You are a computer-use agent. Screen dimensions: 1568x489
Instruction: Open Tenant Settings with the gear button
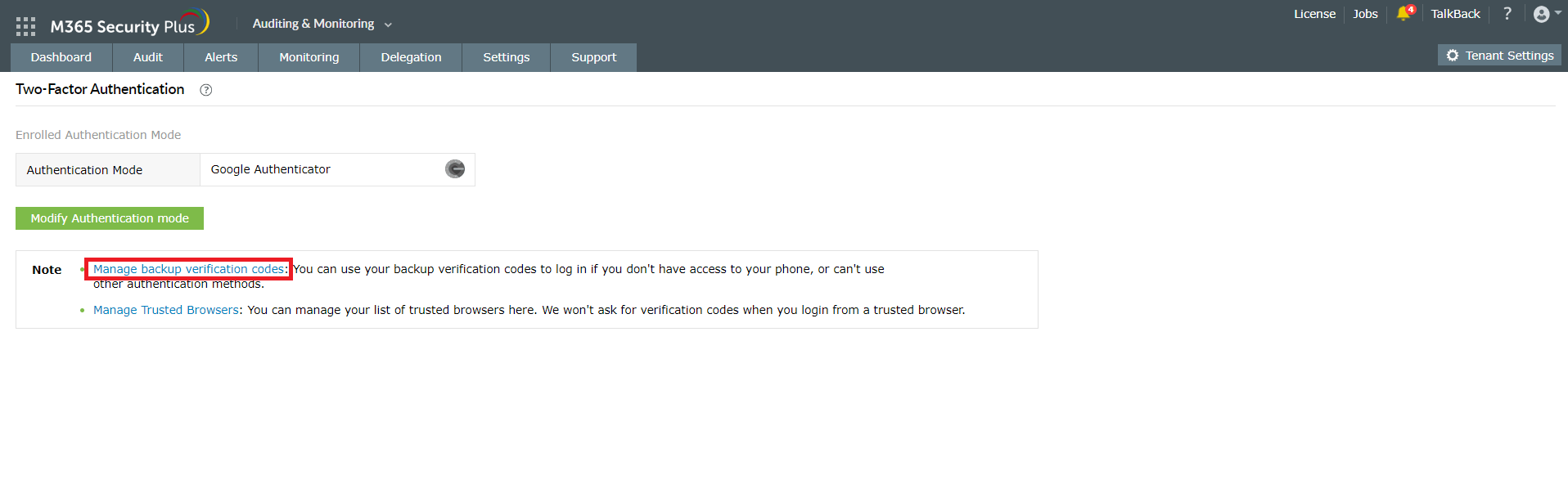coord(1499,56)
